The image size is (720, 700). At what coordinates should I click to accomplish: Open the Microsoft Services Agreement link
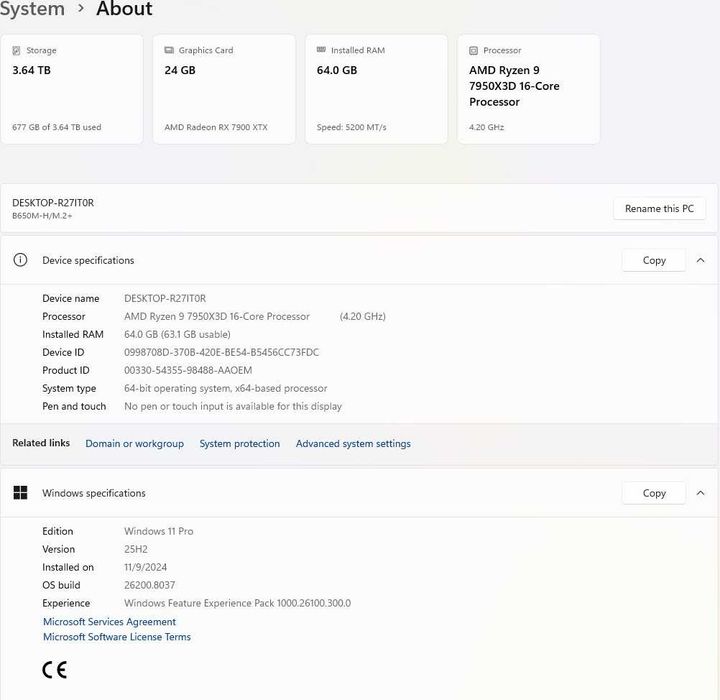coord(109,622)
